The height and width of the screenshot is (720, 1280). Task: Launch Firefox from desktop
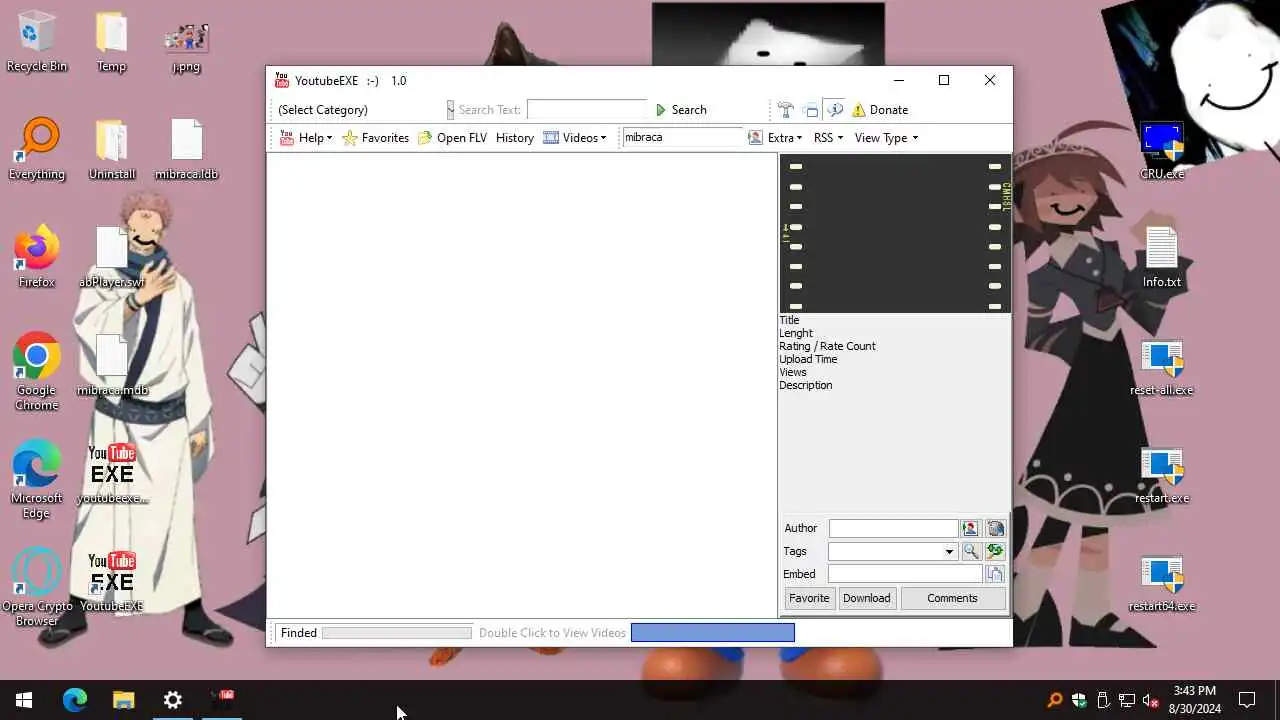coord(37,258)
